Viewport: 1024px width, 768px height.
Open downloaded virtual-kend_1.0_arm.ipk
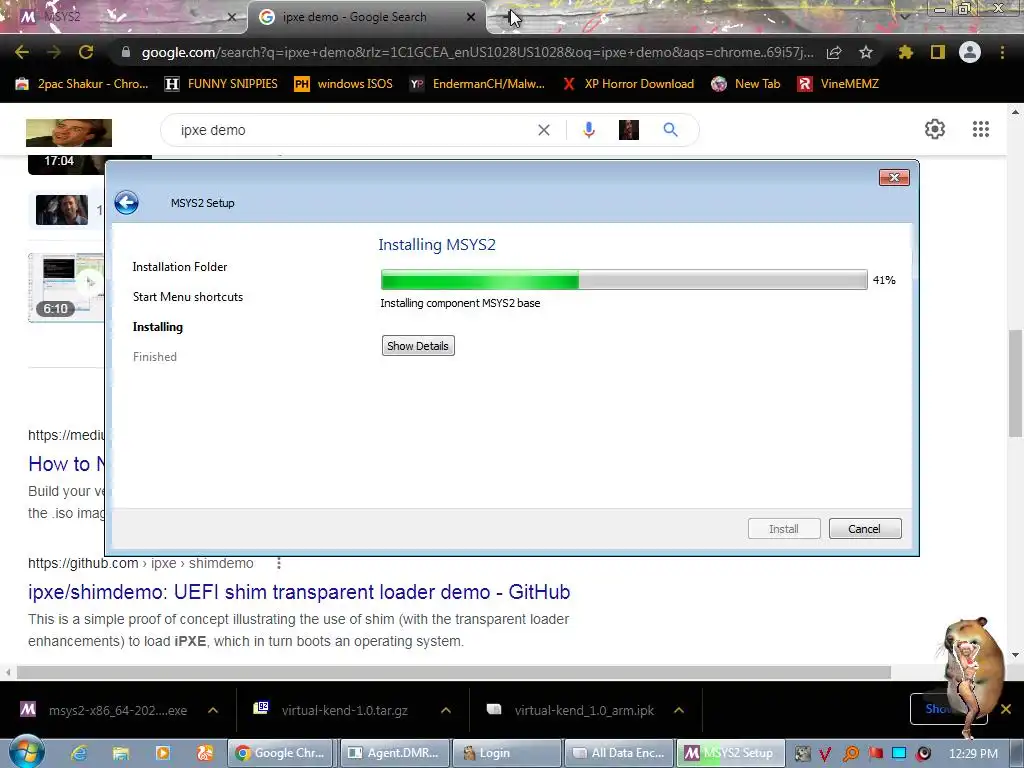pos(573,710)
